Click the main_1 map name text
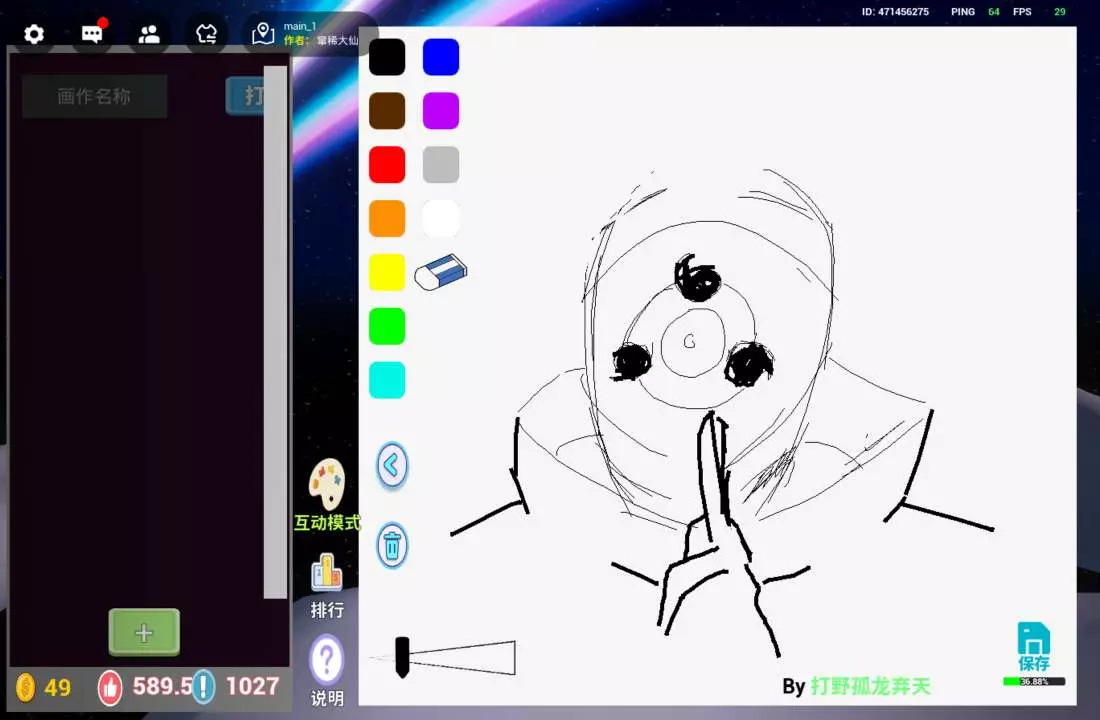The height and width of the screenshot is (720, 1100). click(300, 27)
